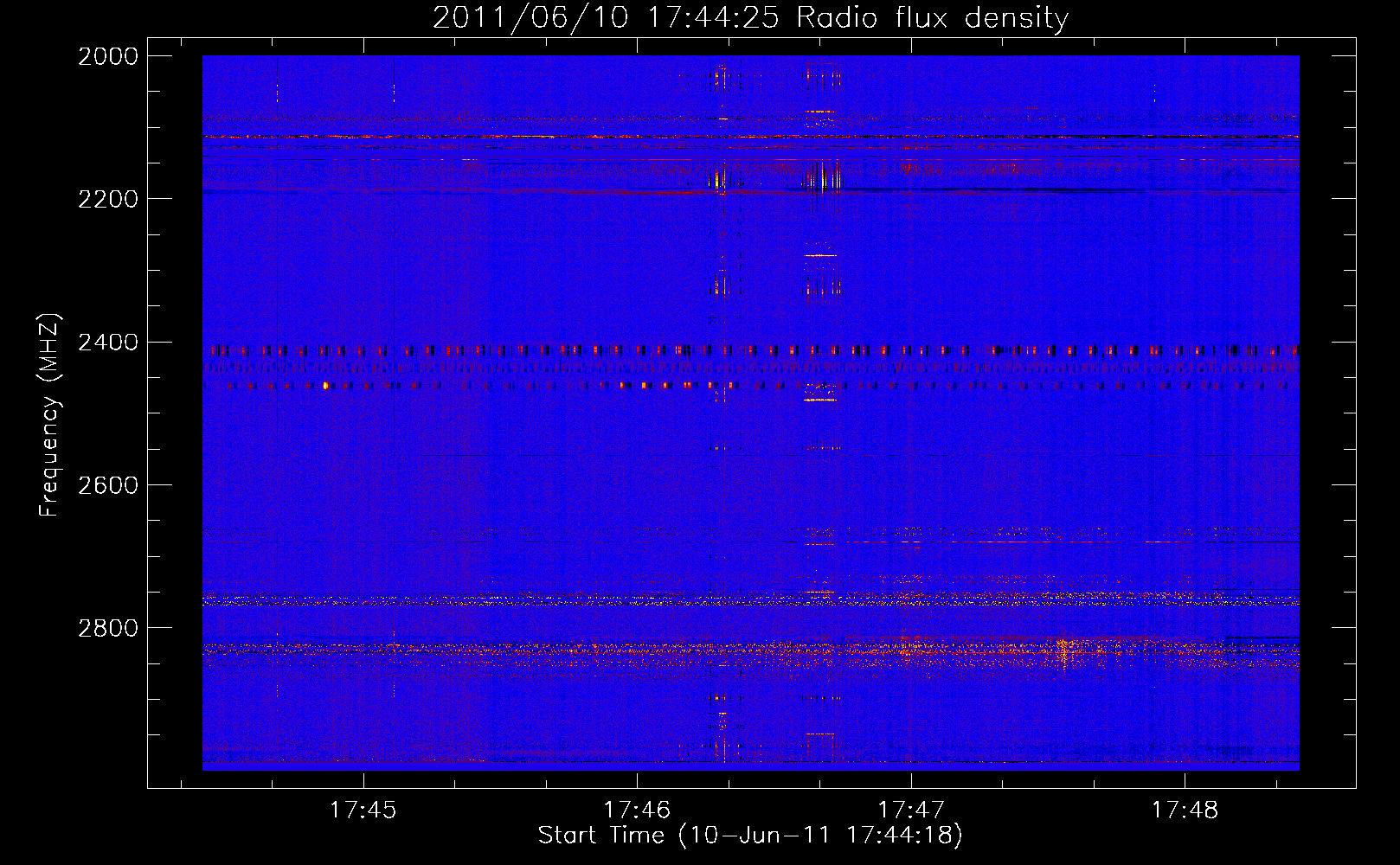
Task: Click the 2600 frequency axis label
Action: 108,485
